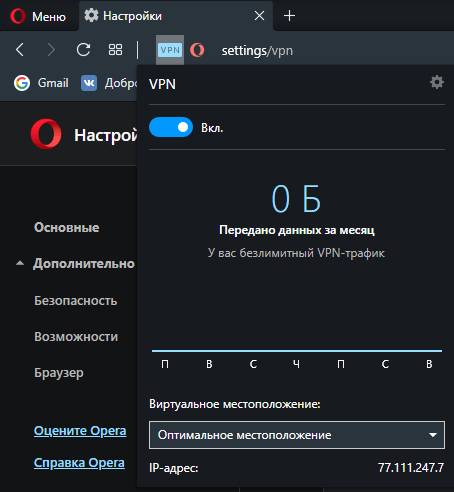Go forward with the forward arrow

pyautogui.click(x=51, y=50)
